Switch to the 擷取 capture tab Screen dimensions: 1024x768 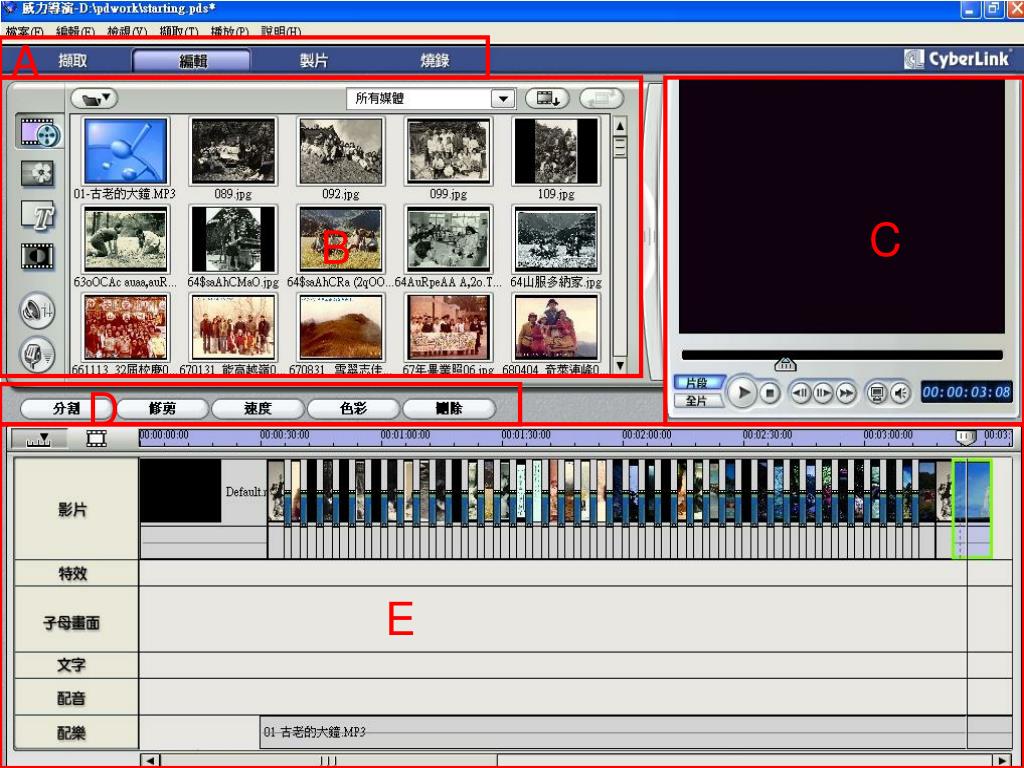[x=72, y=61]
